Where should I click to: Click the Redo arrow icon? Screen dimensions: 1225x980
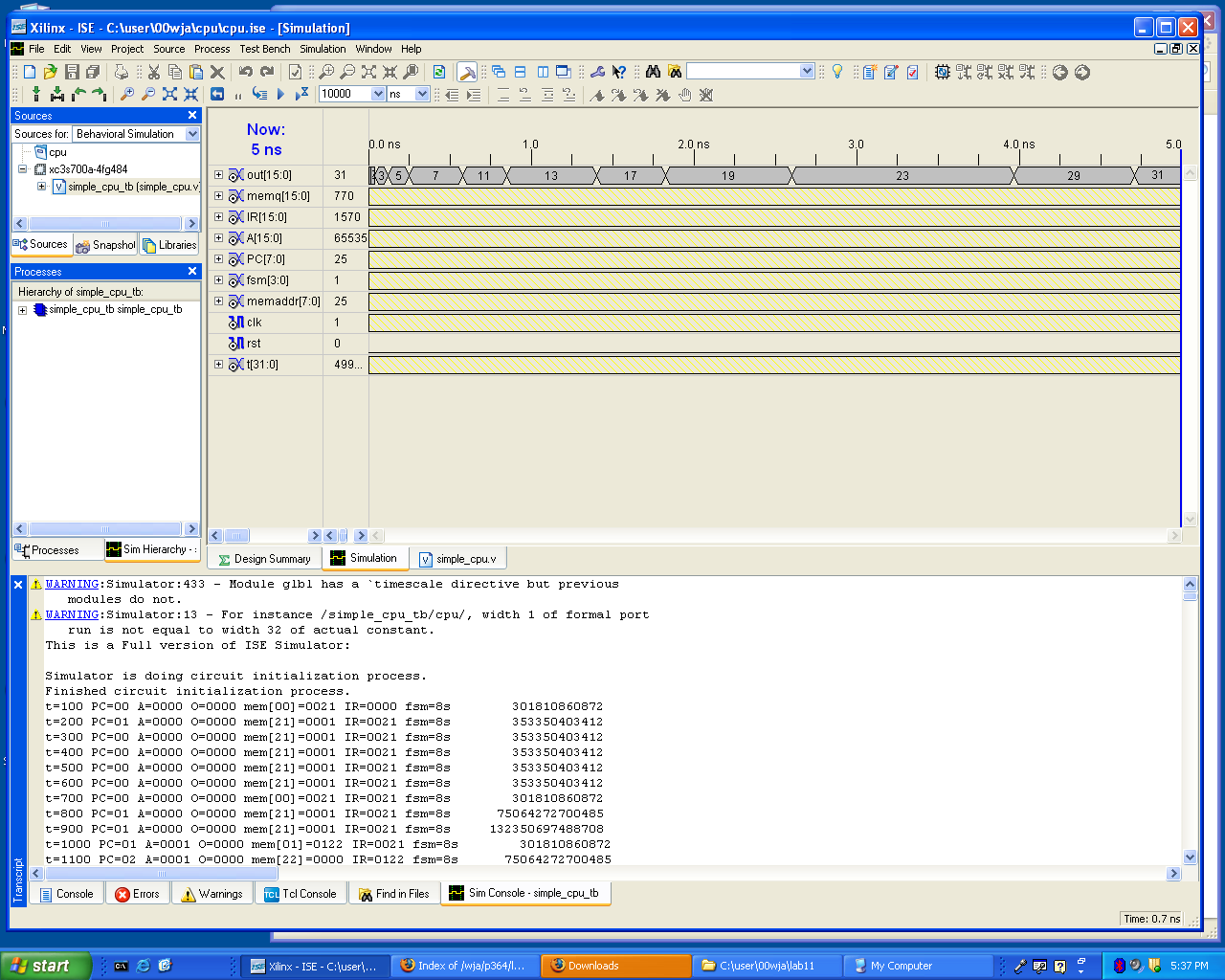(267, 72)
